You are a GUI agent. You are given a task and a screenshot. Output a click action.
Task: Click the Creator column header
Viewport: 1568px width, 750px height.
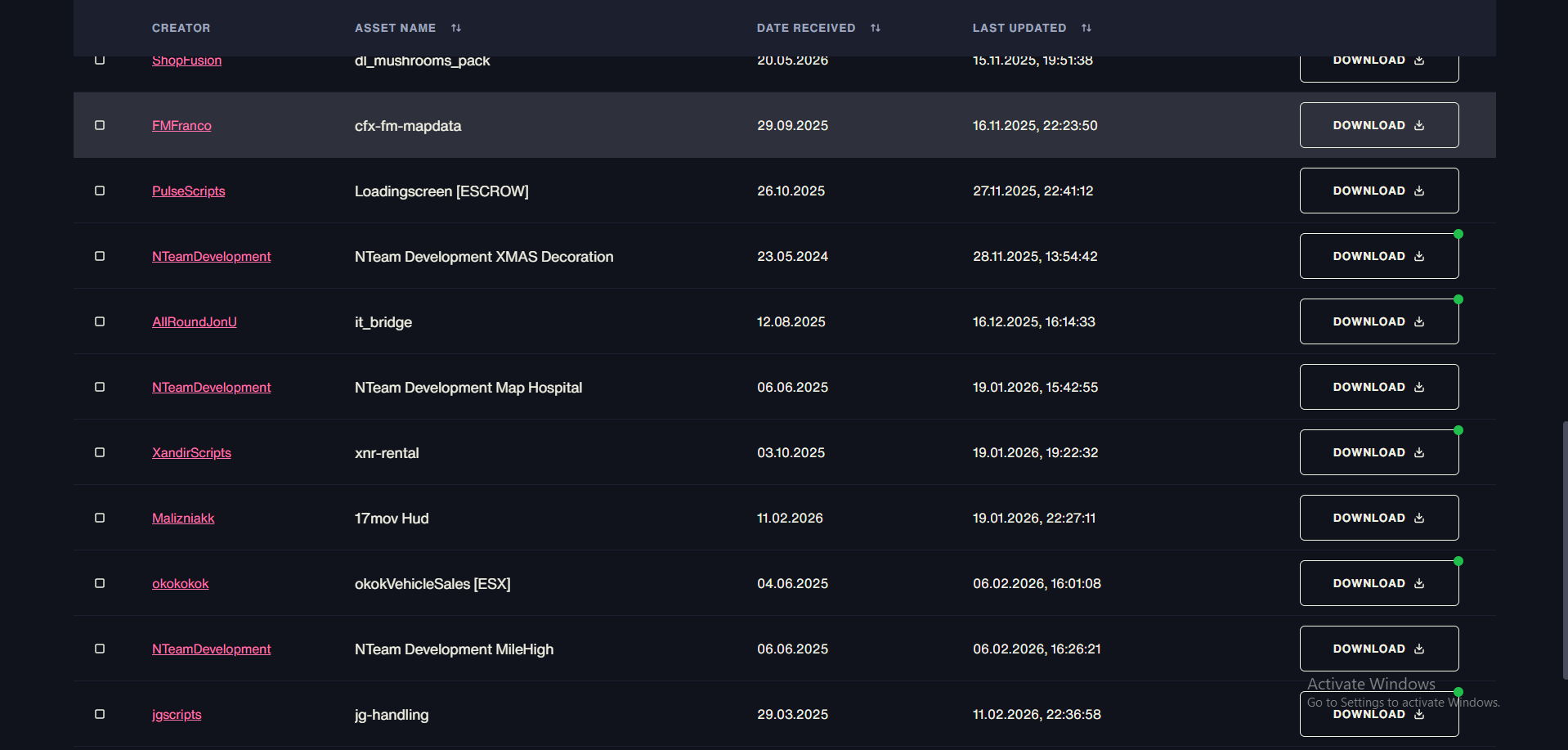181,28
